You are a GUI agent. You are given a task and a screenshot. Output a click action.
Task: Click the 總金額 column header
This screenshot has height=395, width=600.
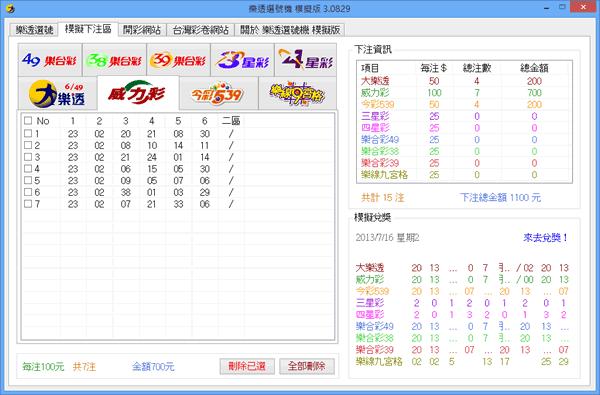coord(534,68)
